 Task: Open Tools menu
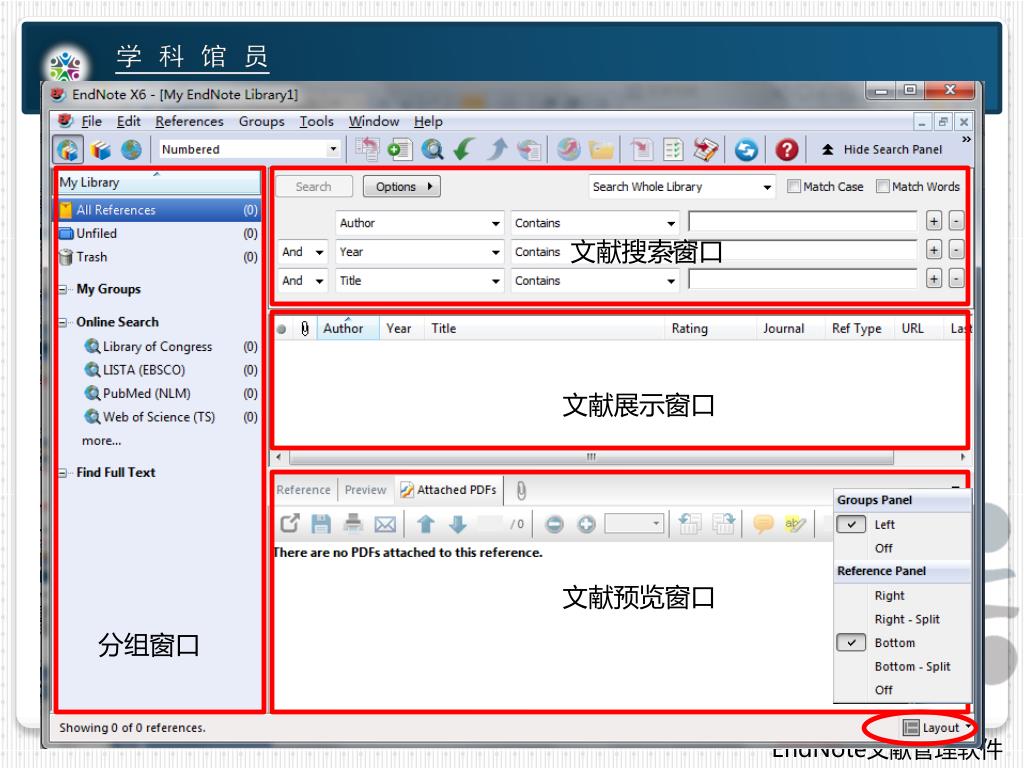tap(316, 121)
